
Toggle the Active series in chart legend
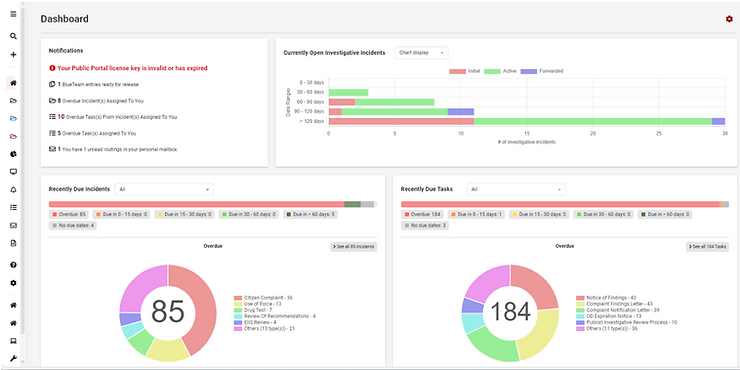tap(501, 71)
